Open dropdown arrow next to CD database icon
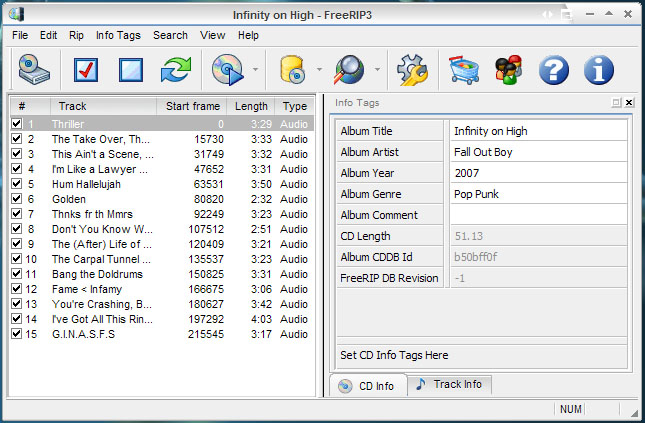The image size is (645, 423). 319,69
